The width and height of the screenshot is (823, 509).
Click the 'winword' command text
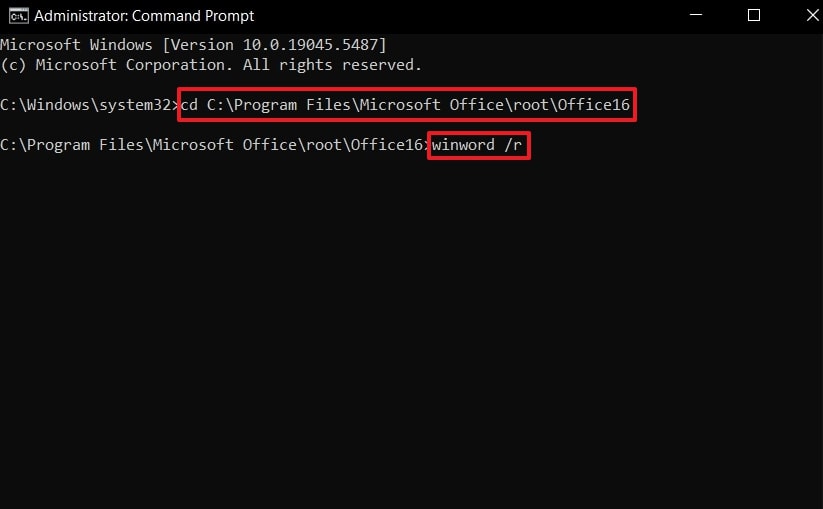464,145
